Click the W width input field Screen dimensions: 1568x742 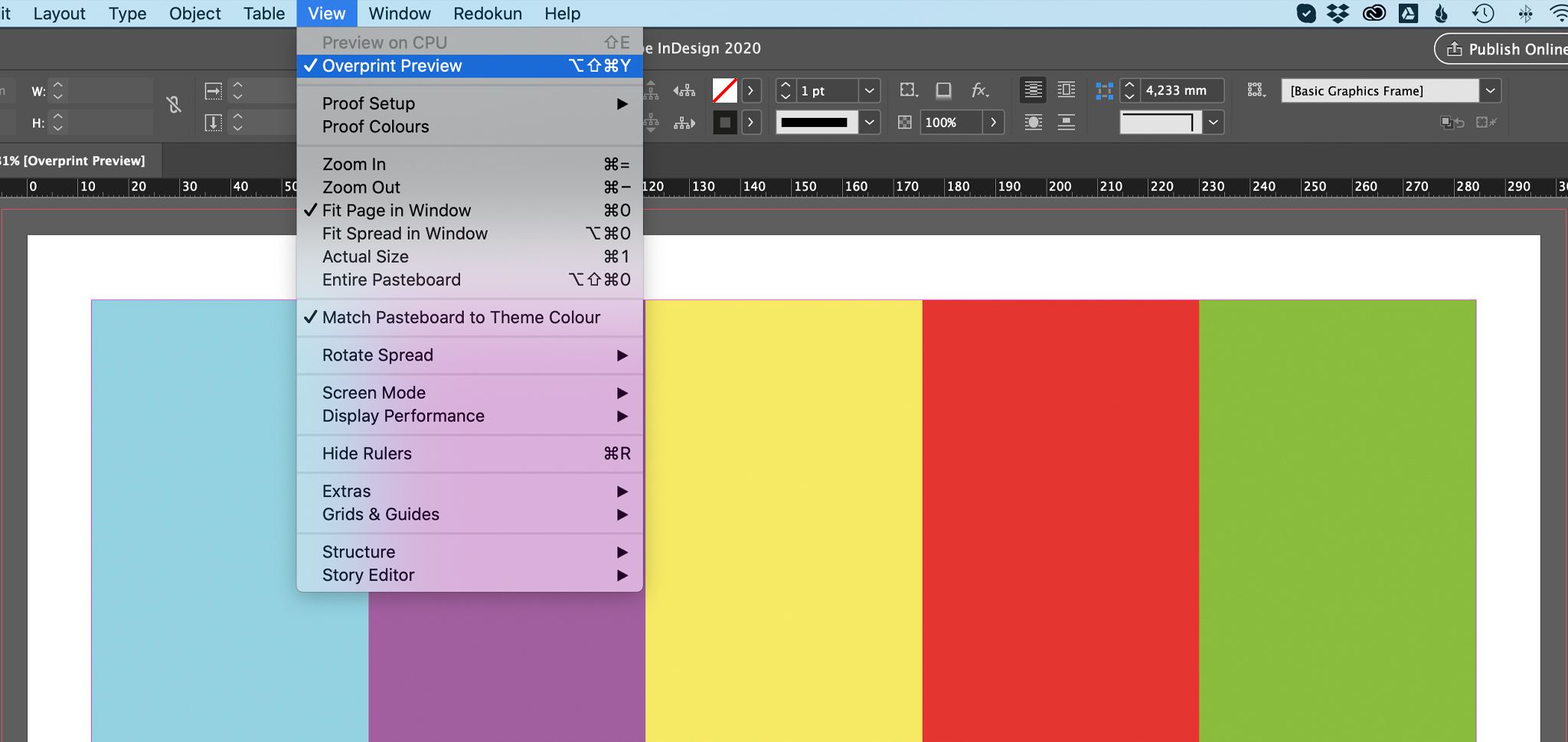click(x=107, y=90)
